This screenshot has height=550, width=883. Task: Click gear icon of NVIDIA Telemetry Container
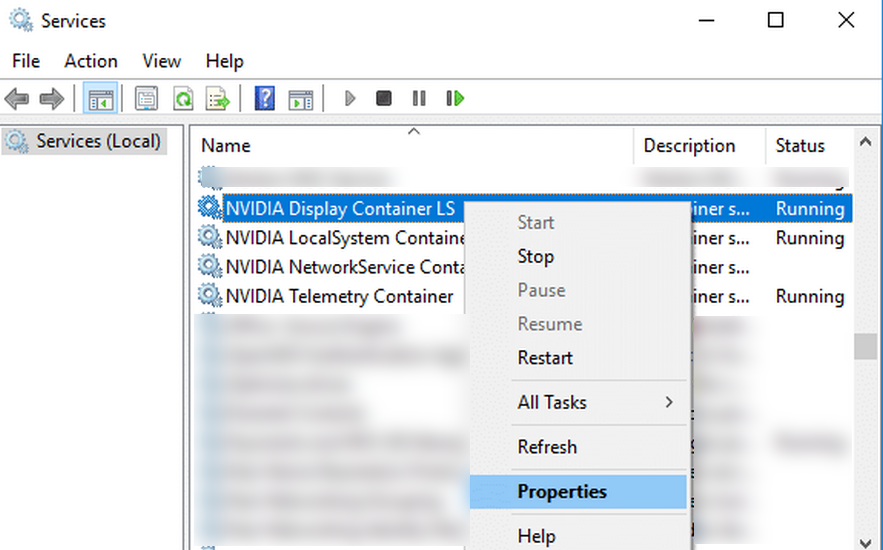[210, 296]
